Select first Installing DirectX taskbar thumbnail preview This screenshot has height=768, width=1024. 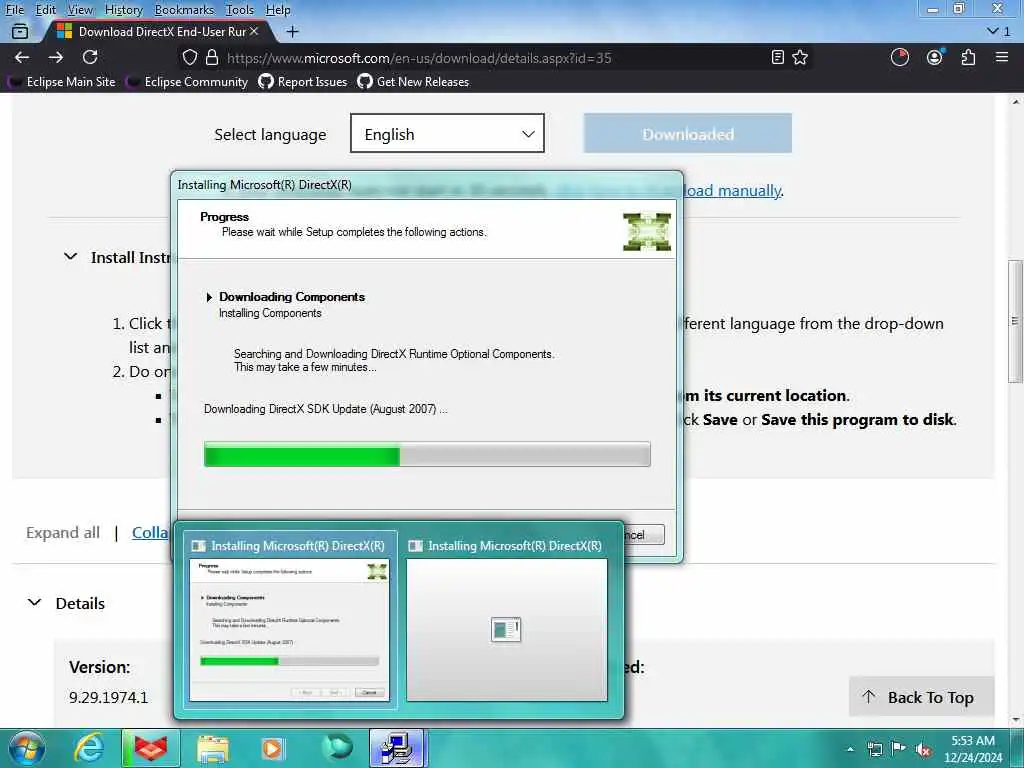[x=289, y=618]
